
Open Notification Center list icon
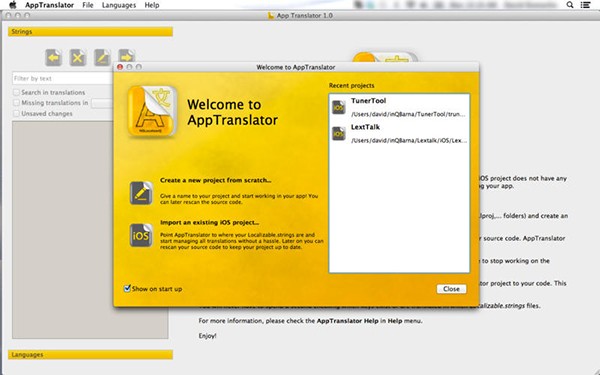click(585, 5)
